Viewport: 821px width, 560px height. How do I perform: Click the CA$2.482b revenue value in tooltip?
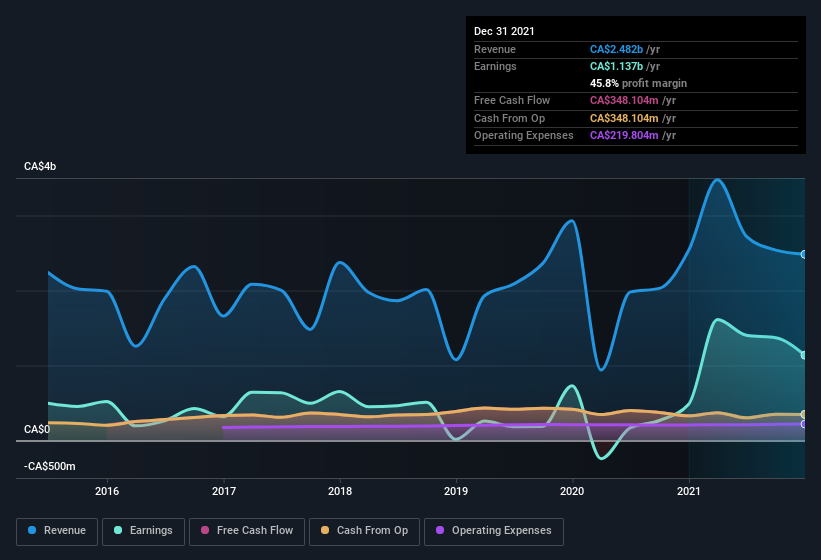(616, 49)
